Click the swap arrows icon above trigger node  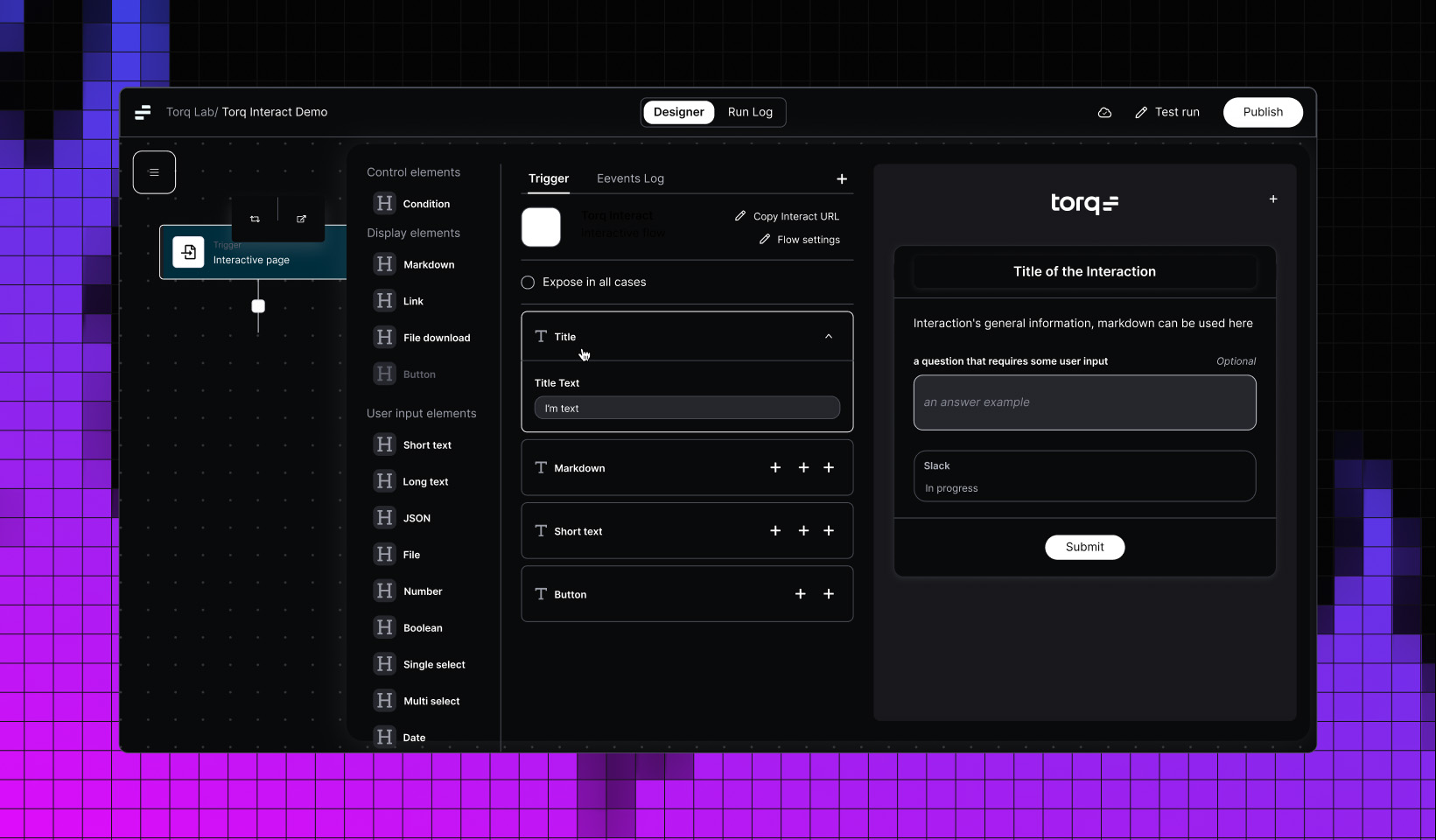(x=255, y=219)
